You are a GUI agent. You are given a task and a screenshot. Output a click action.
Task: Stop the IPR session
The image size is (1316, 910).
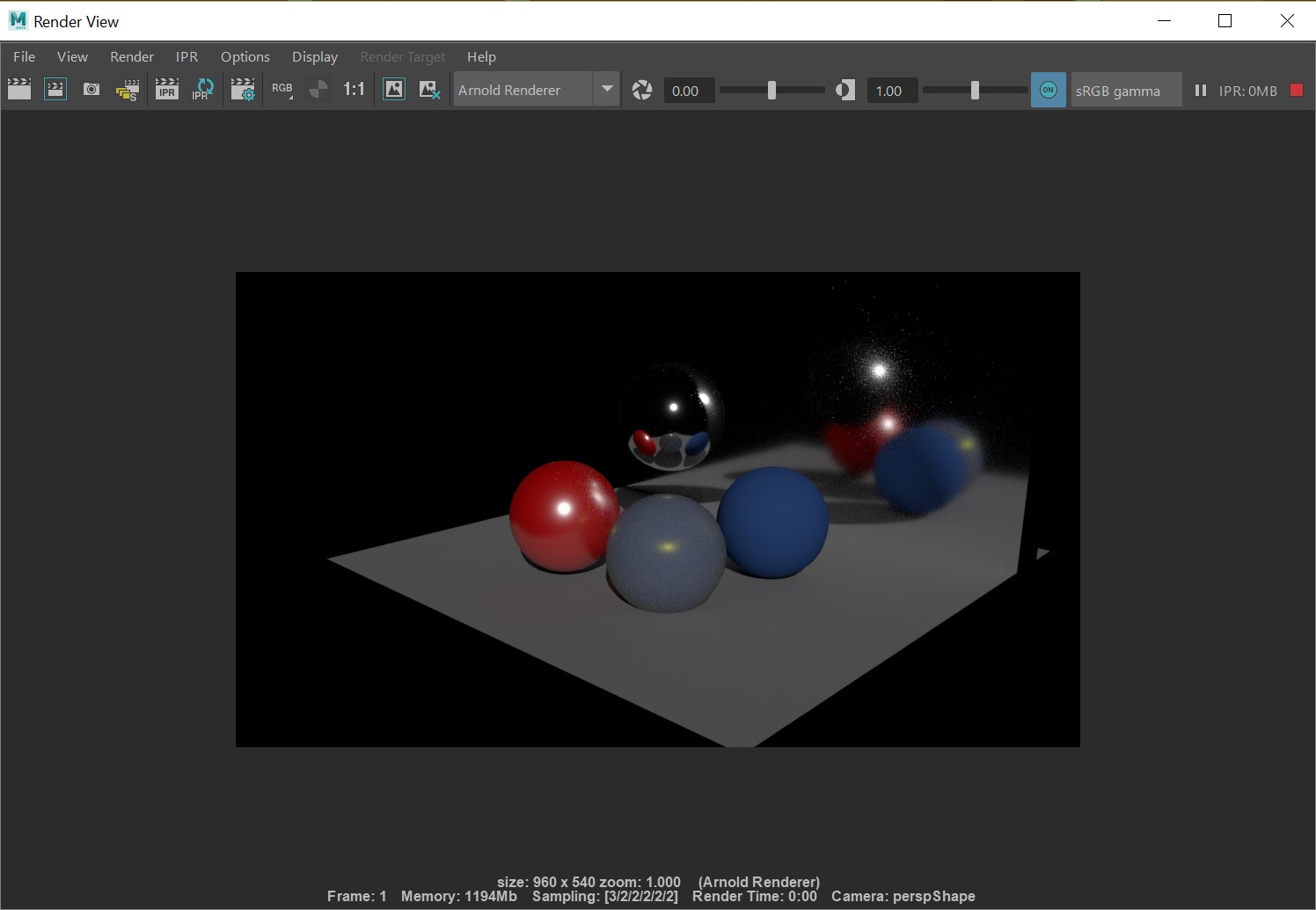pos(1295,90)
